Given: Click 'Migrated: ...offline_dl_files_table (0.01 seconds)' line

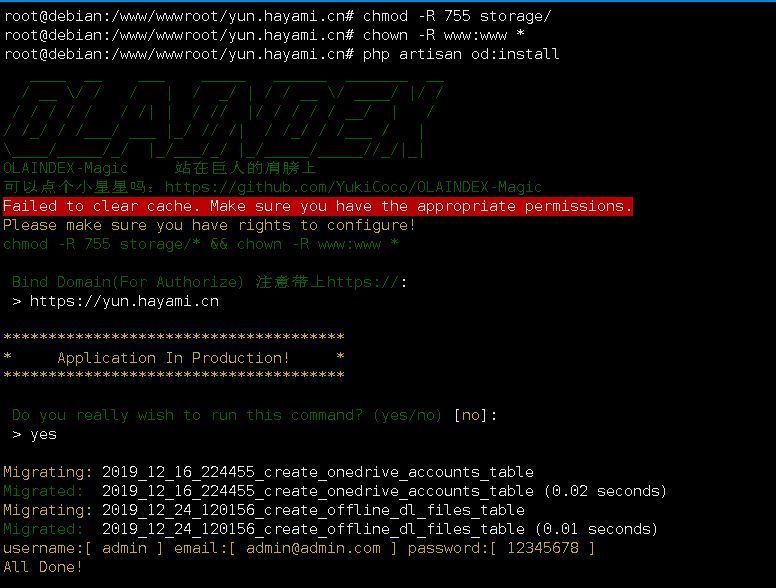Looking at the screenshot, I should 330,529.
